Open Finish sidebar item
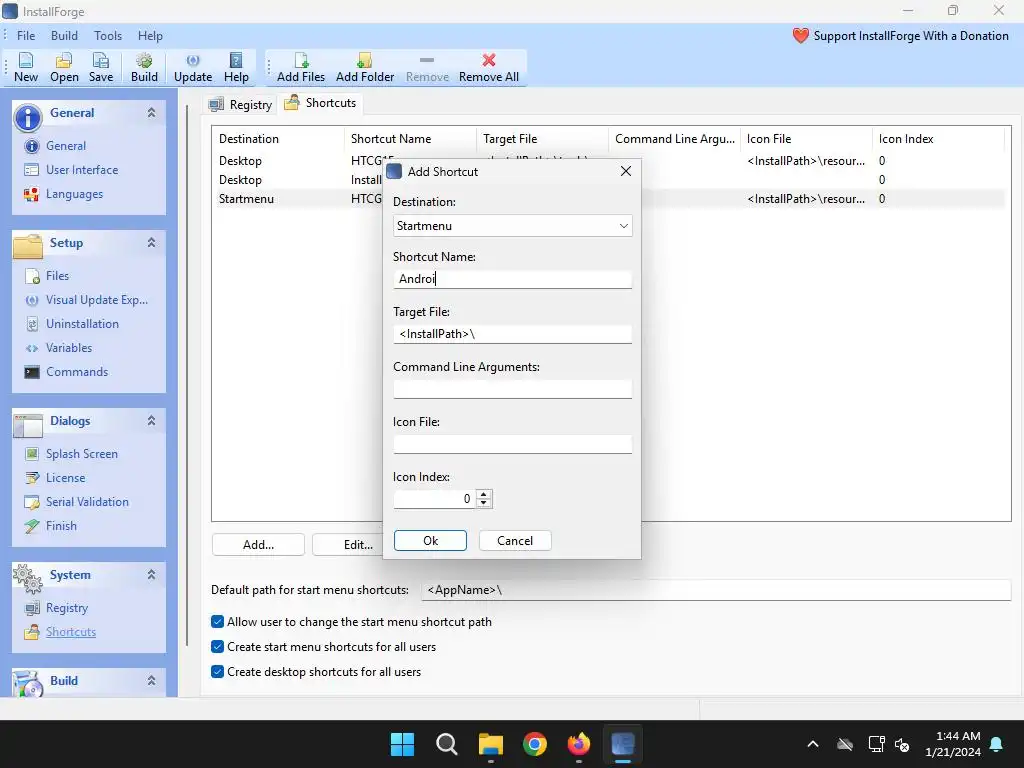 (x=61, y=526)
